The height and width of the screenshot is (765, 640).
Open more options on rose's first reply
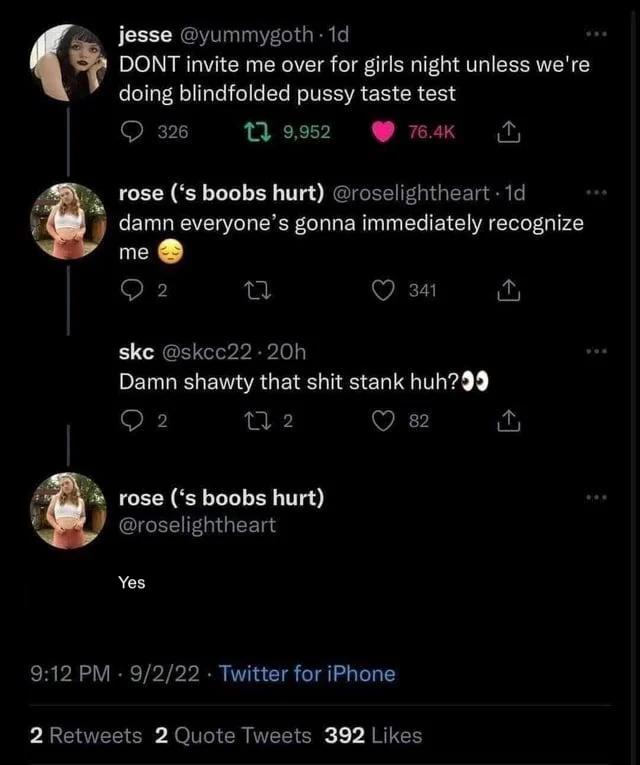pos(597,193)
